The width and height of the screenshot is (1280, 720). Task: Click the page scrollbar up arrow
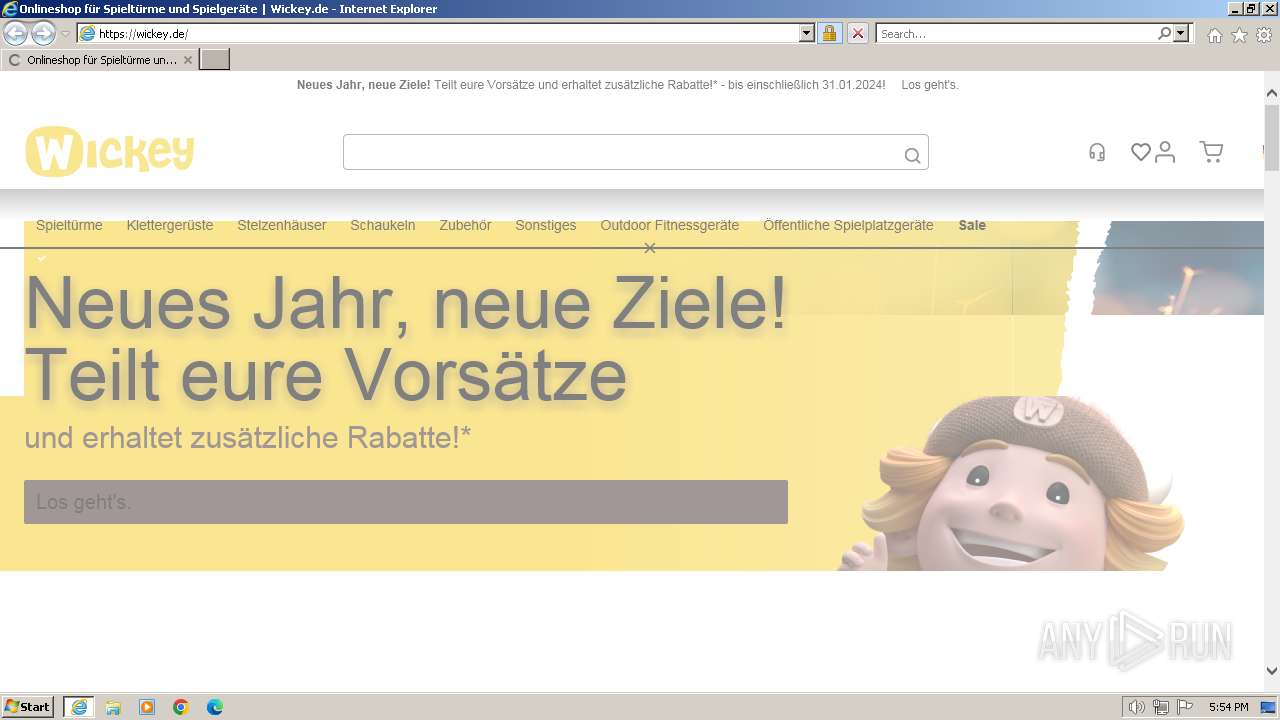pyautogui.click(x=1272, y=93)
